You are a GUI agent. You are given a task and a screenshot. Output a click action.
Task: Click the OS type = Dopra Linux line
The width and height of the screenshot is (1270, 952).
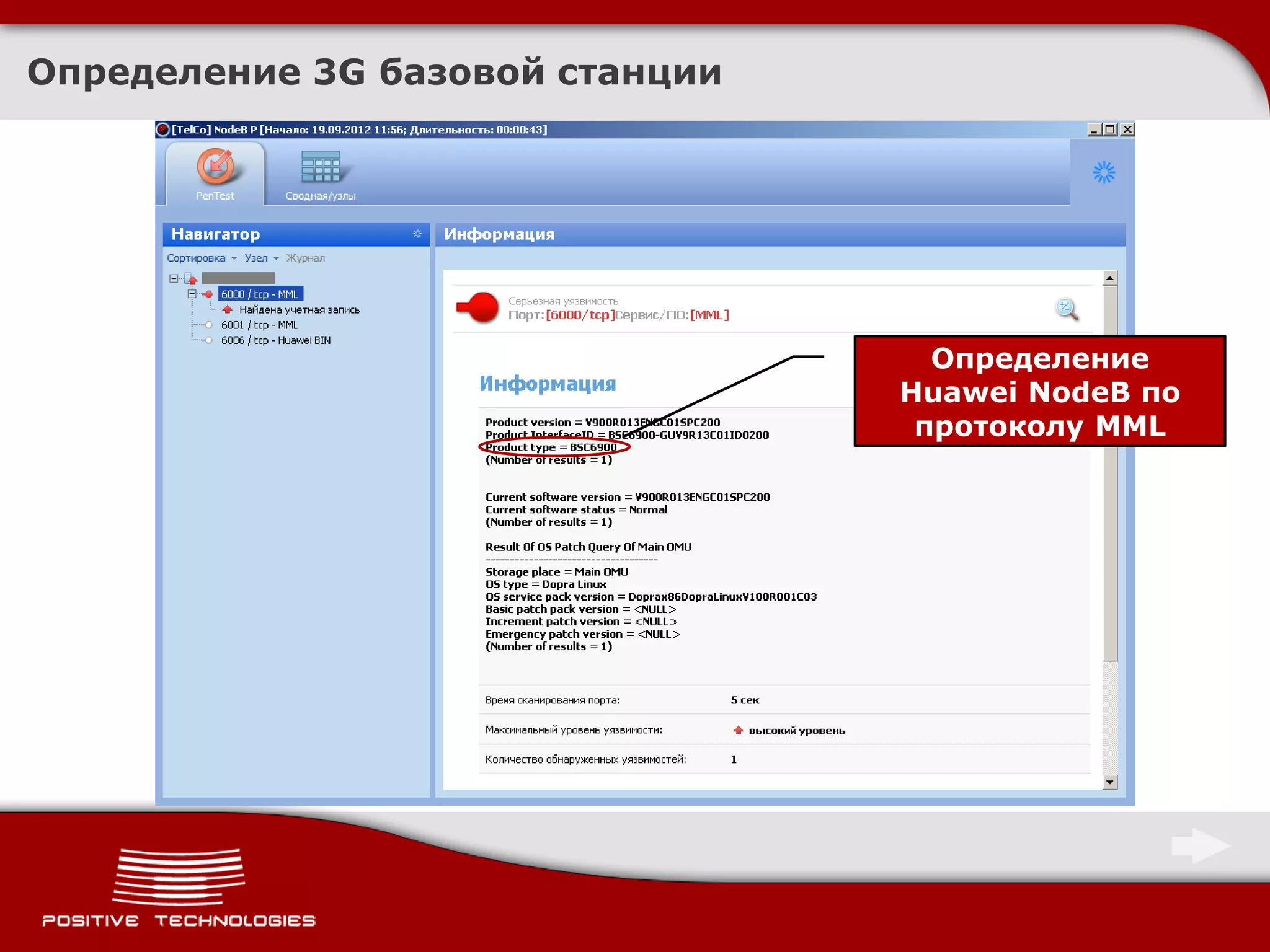(546, 584)
